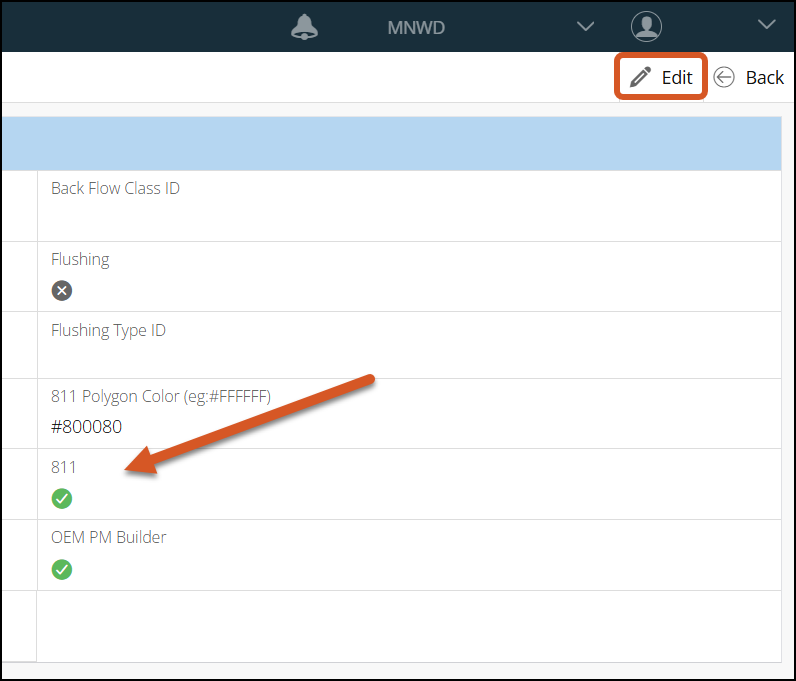
Task: Click the 811 Polygon Color label
Action: point(160,396)
